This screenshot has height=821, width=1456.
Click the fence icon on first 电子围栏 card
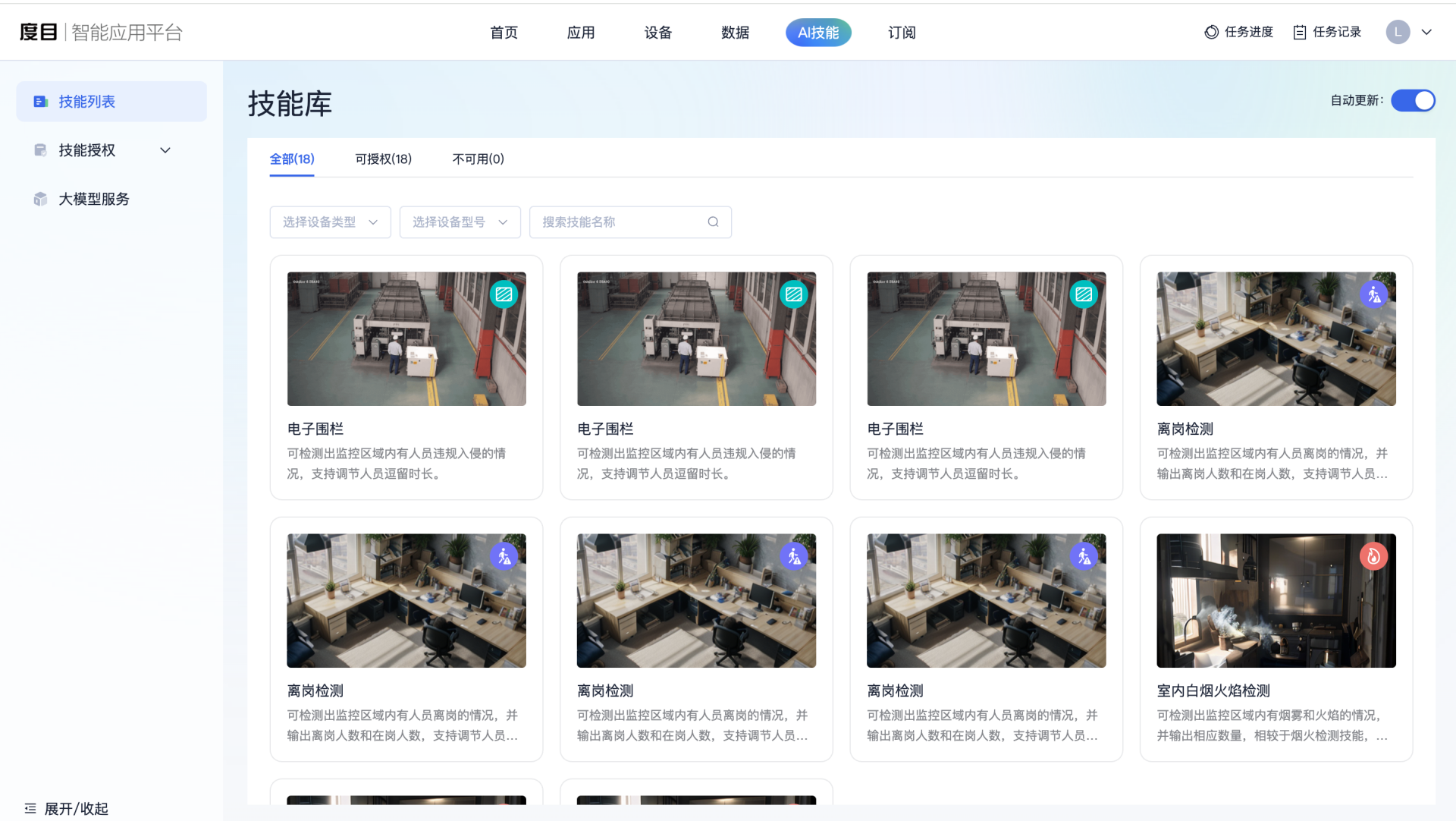pos(504,294)
